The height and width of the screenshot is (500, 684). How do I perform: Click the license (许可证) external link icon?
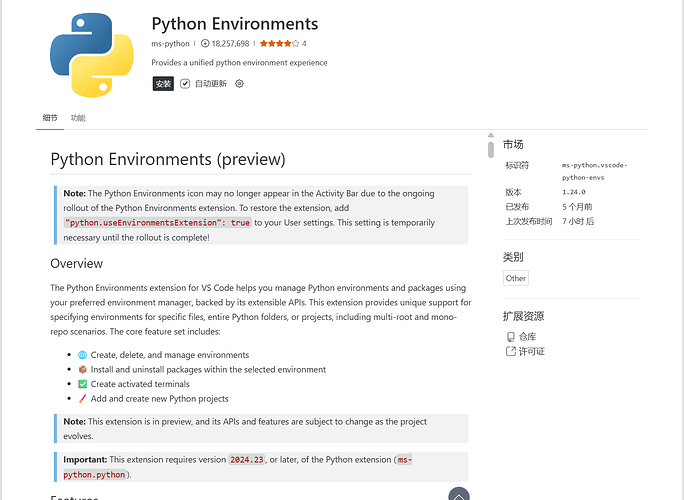[510, 351]
